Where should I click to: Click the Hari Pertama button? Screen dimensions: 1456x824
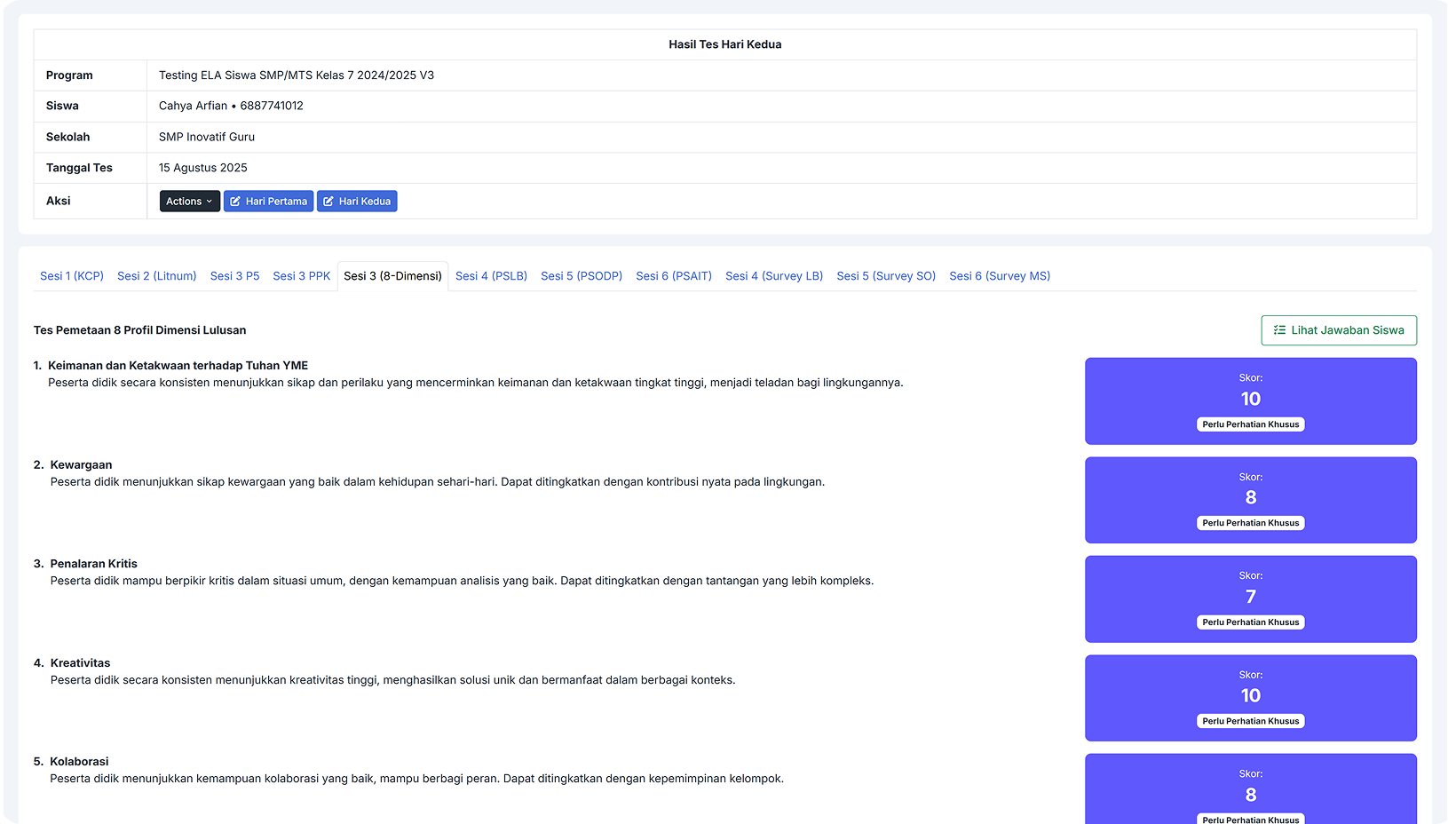click(x=268, y=202)
